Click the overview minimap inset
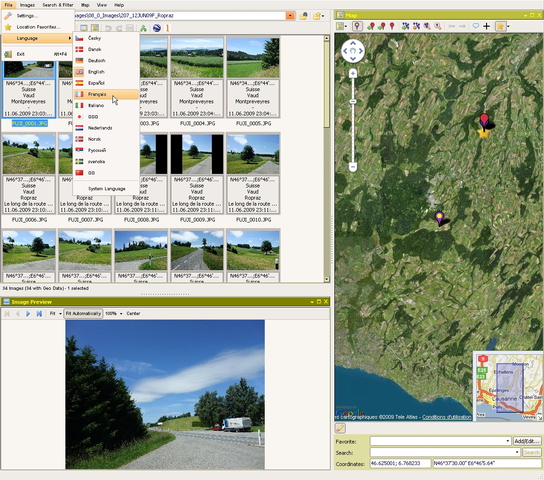544x480 pixels. coord(509,386)
